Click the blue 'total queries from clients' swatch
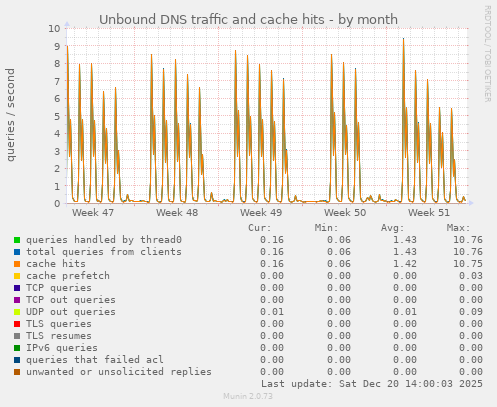Image resolution: width=497 pixels, height=407 pixels. [x=17, y=252]
